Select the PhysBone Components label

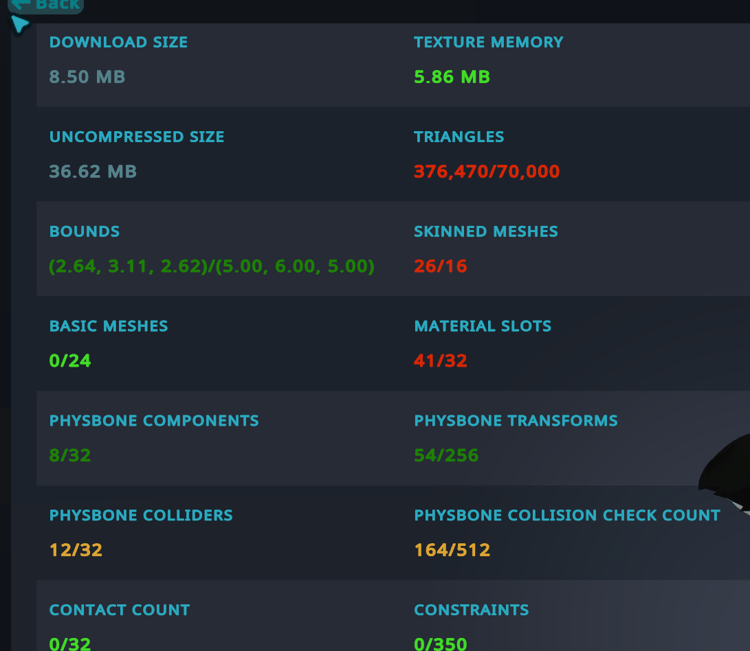(154, 421)
